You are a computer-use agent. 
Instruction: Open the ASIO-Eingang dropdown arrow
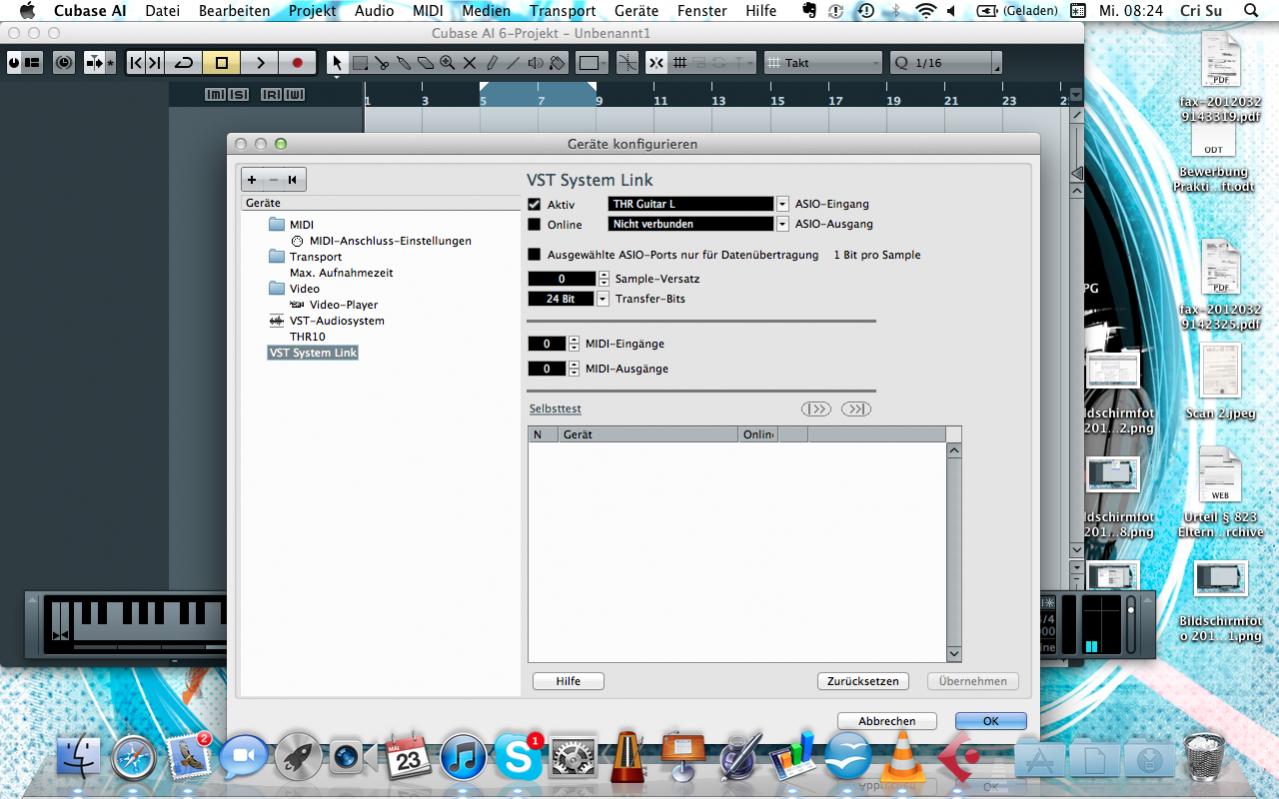point(783,204)
